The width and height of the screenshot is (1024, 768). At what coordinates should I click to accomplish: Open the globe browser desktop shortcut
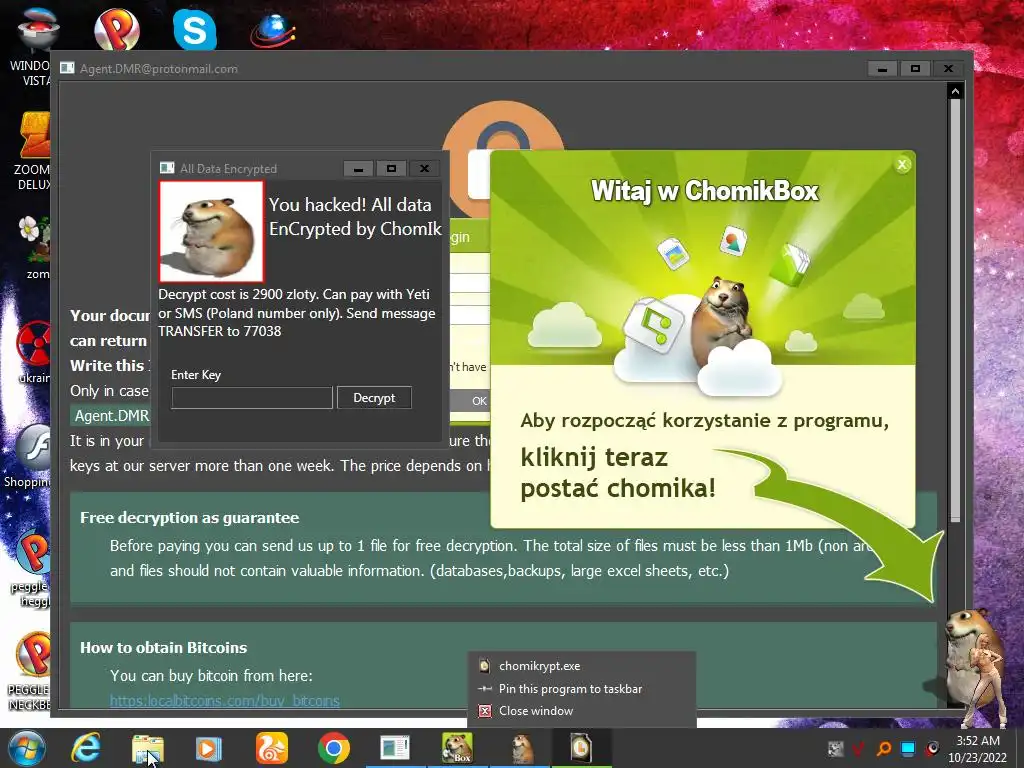(273, 30)
